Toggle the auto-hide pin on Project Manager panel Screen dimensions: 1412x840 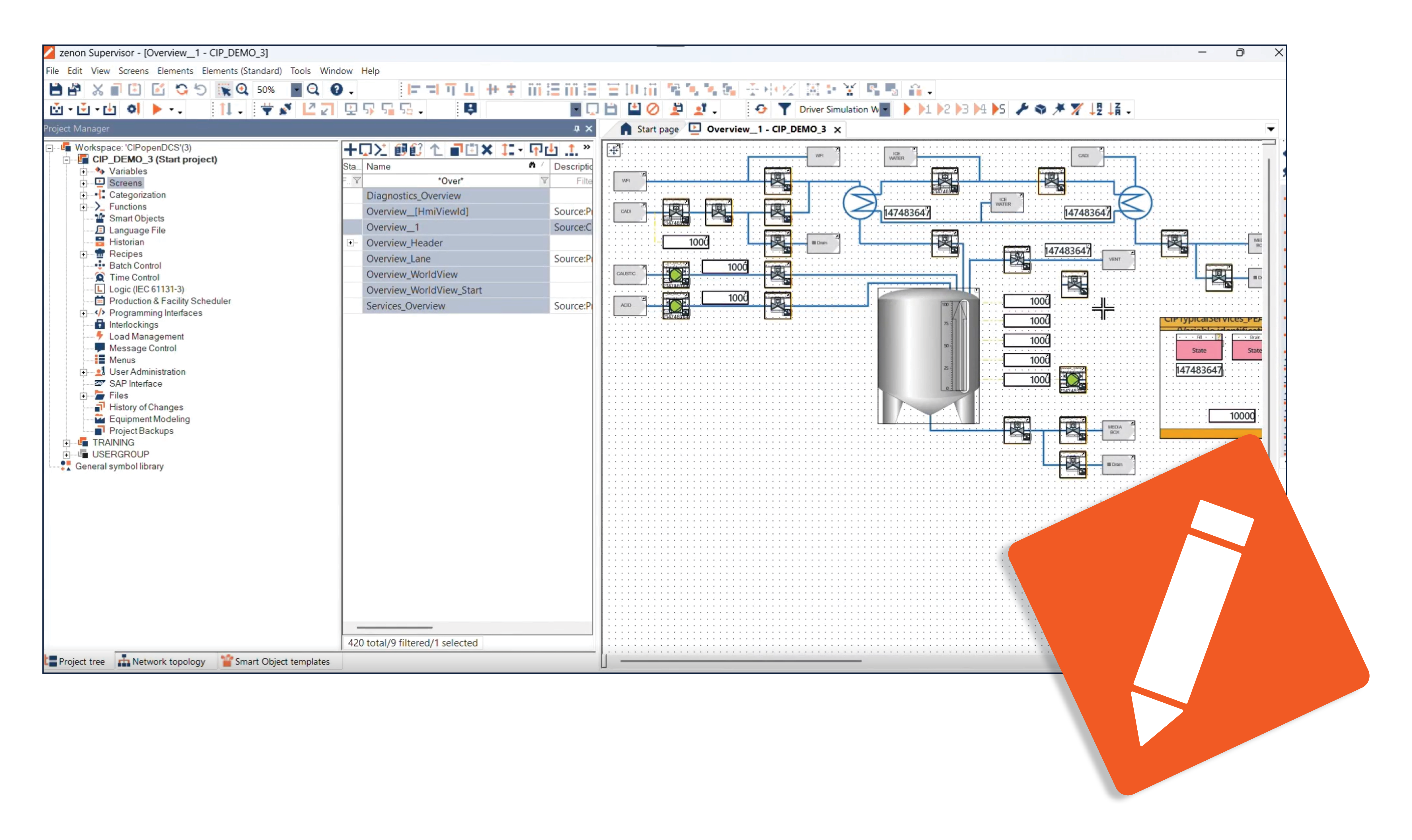point(577,129)
